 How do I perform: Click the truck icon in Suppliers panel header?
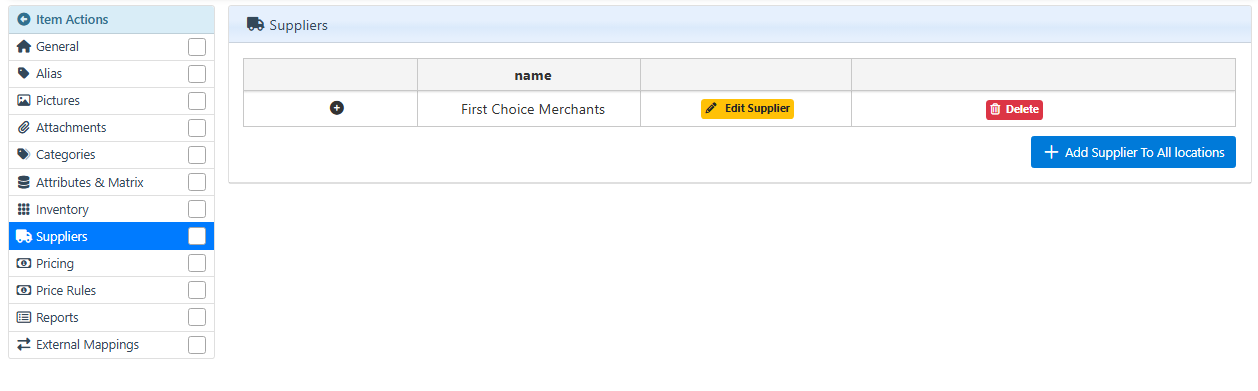pyautogui.click(x=255, y=24)
